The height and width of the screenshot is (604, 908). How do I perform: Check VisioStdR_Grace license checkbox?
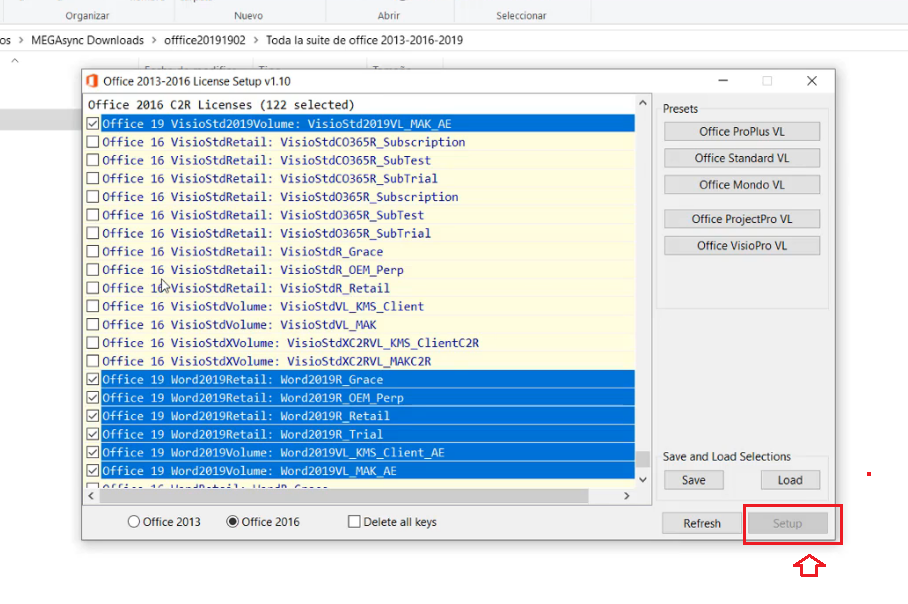tap(93, 251)
